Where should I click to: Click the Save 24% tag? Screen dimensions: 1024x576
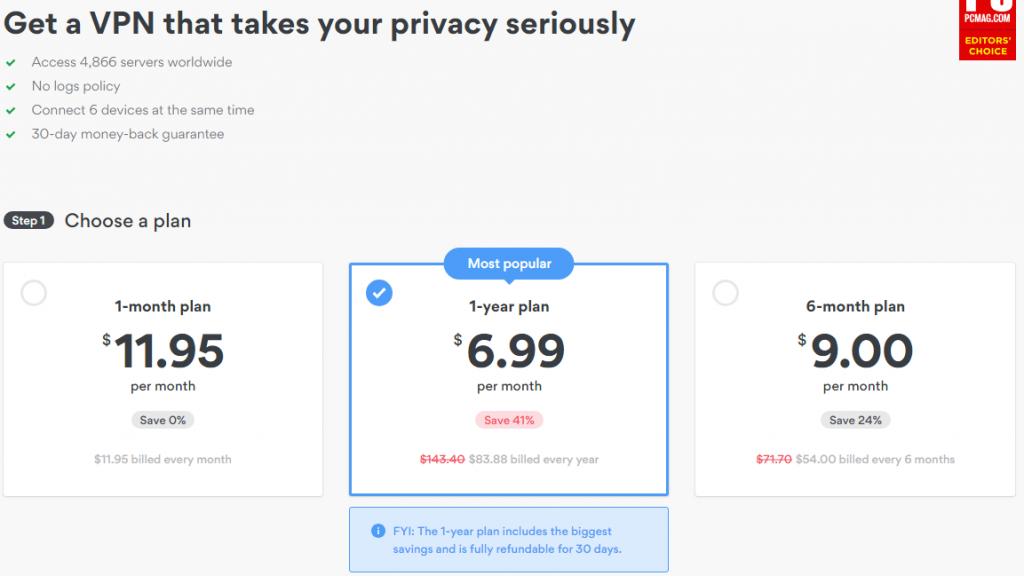(855, 420)
